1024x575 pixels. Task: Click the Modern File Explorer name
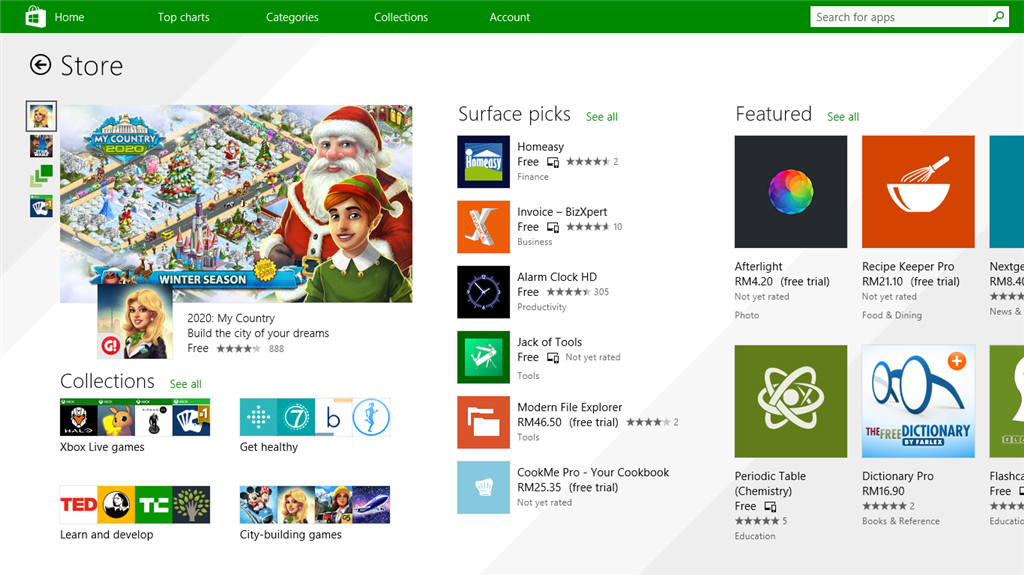[x=569, y=407]
